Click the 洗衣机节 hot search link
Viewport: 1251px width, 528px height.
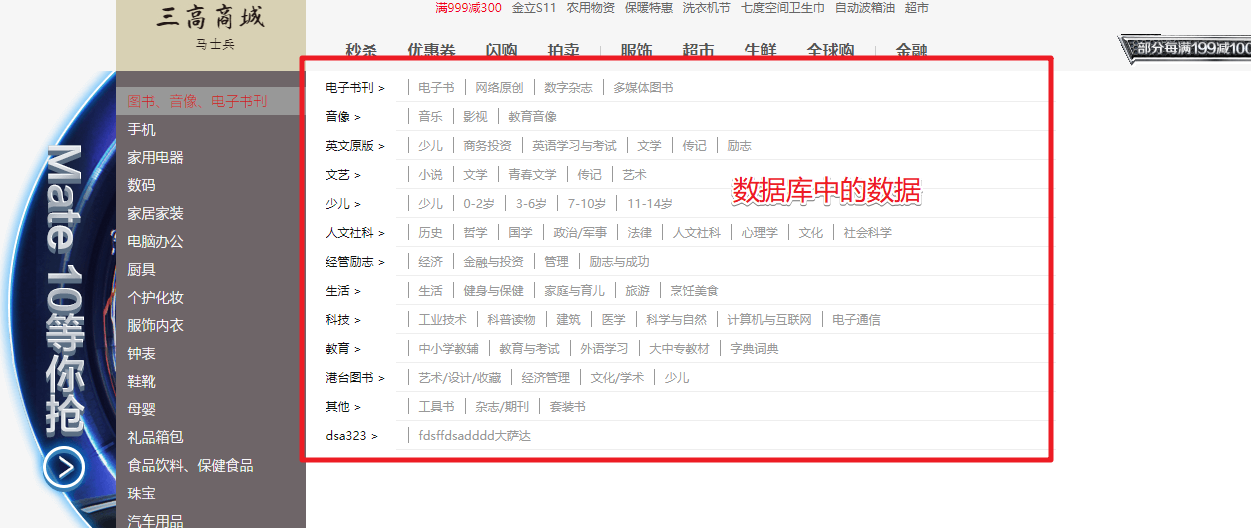(x=707, y=8)
